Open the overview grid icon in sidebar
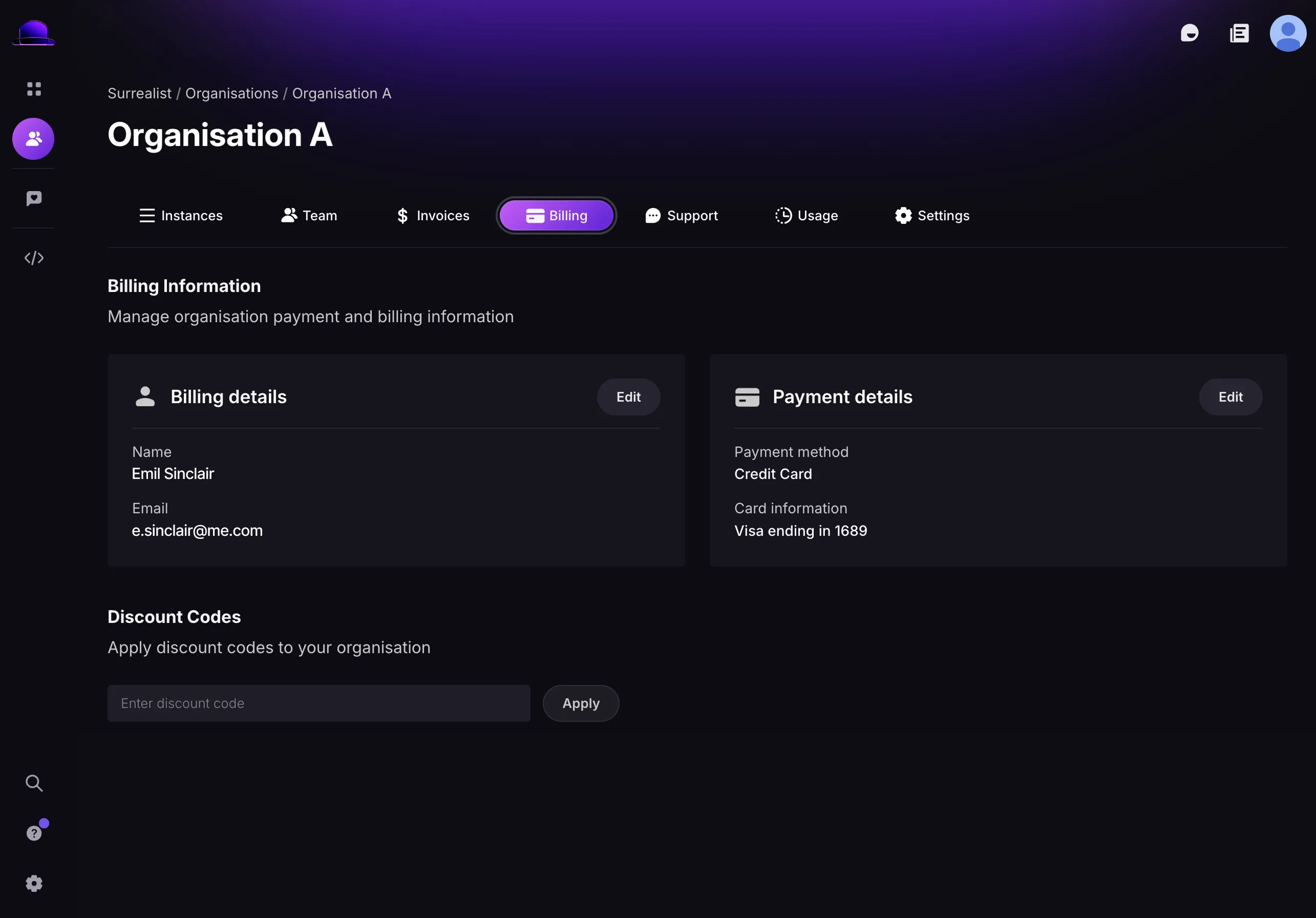This screenshot has height=918, width=1316. pyautogui.click(x=34, y=89)
